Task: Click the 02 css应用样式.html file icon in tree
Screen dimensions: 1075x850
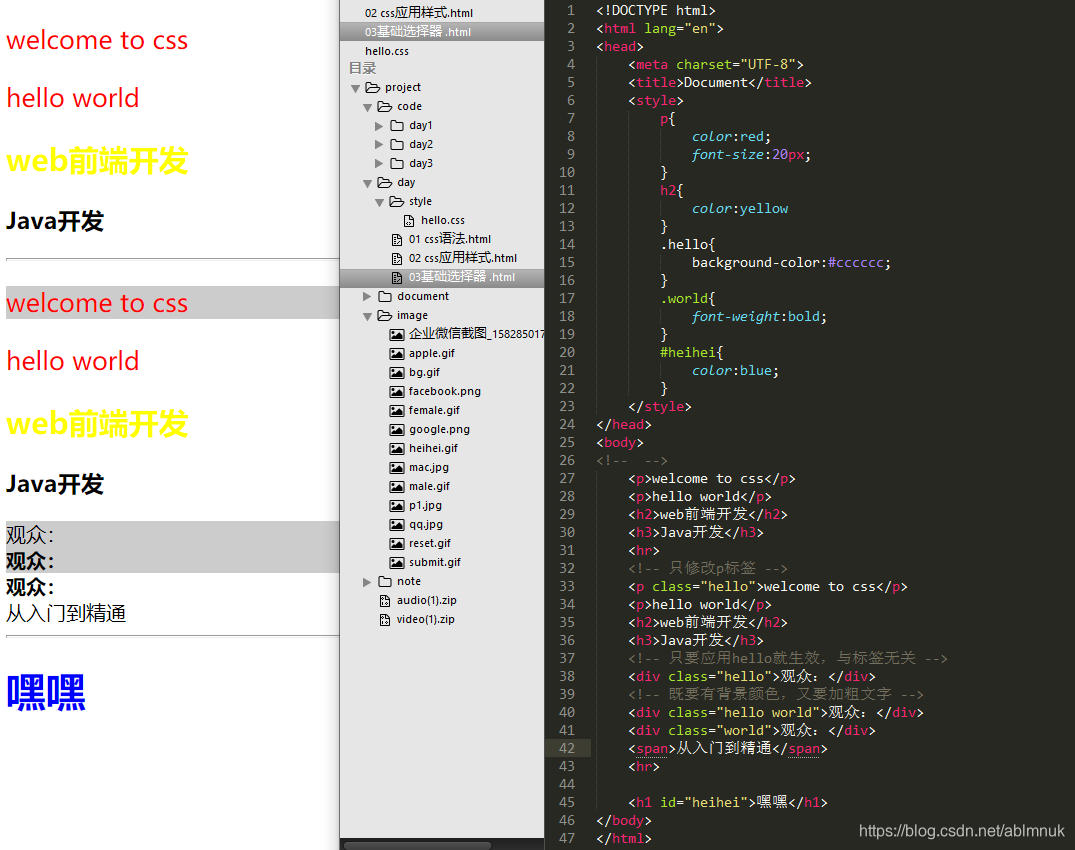Action: (x=397, y=258)
